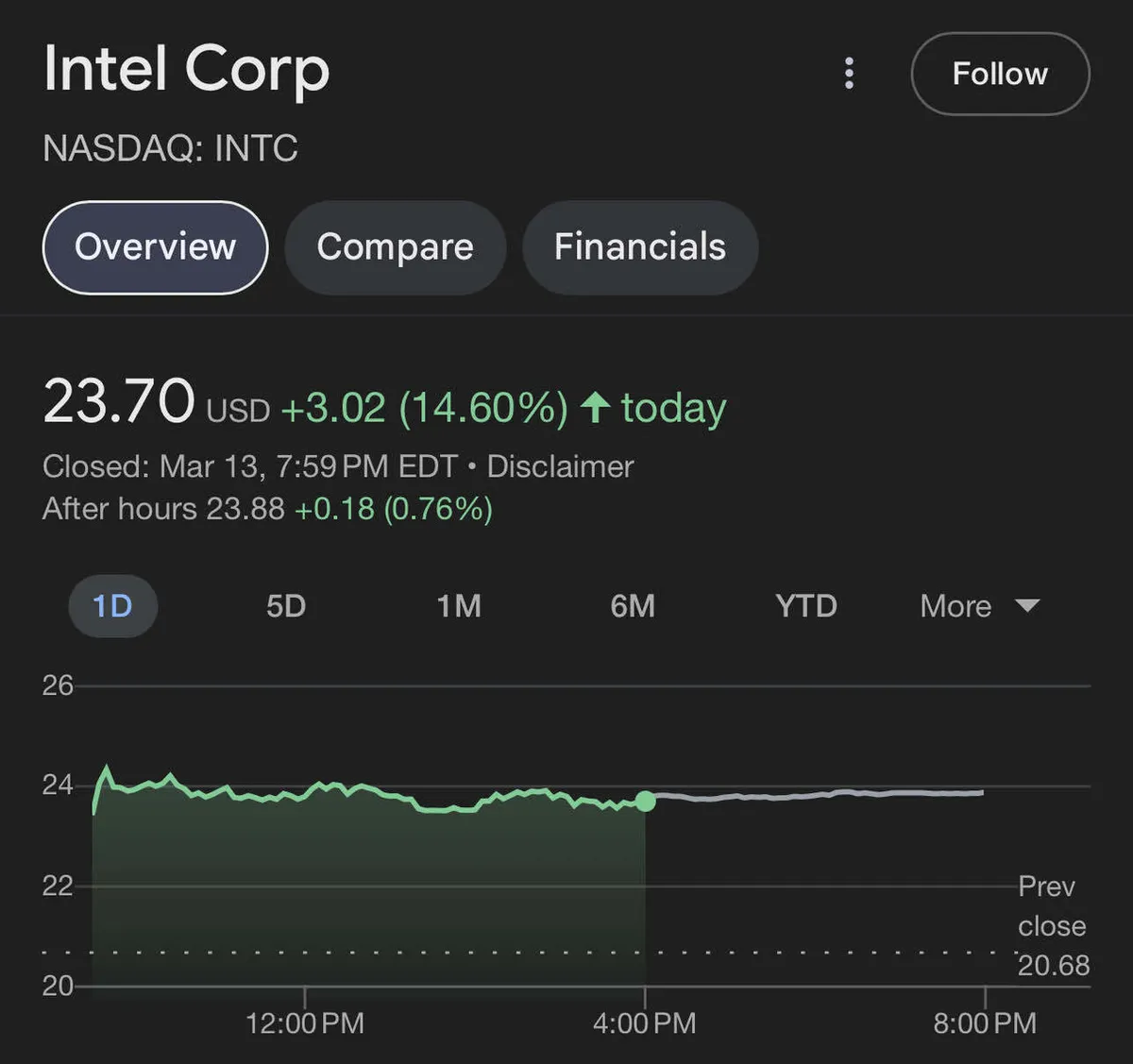Open the Compare tab

point(395,247)
